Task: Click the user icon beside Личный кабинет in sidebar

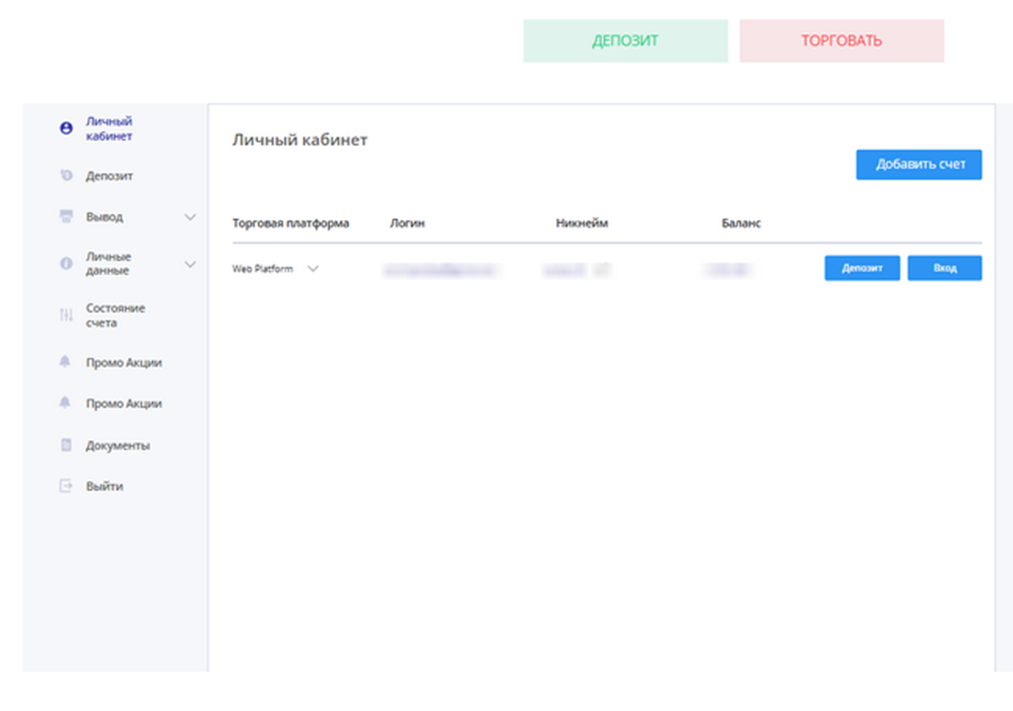Action: tap(66, 128)
